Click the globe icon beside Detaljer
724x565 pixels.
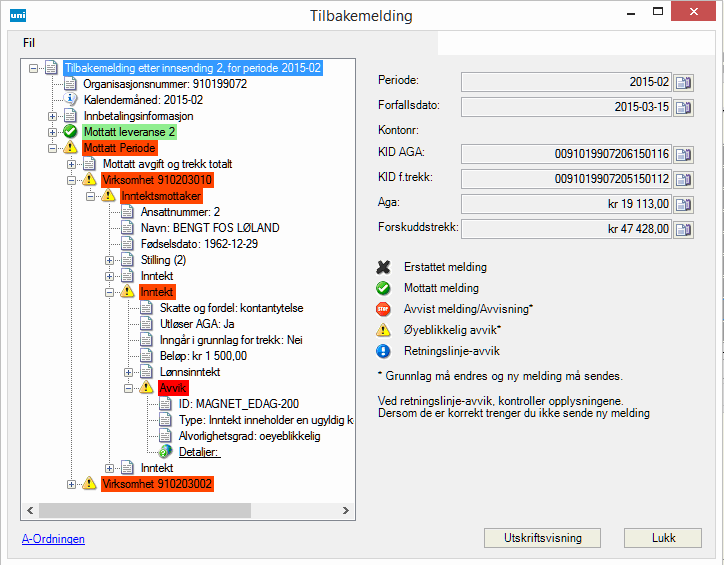pos(165,452)
